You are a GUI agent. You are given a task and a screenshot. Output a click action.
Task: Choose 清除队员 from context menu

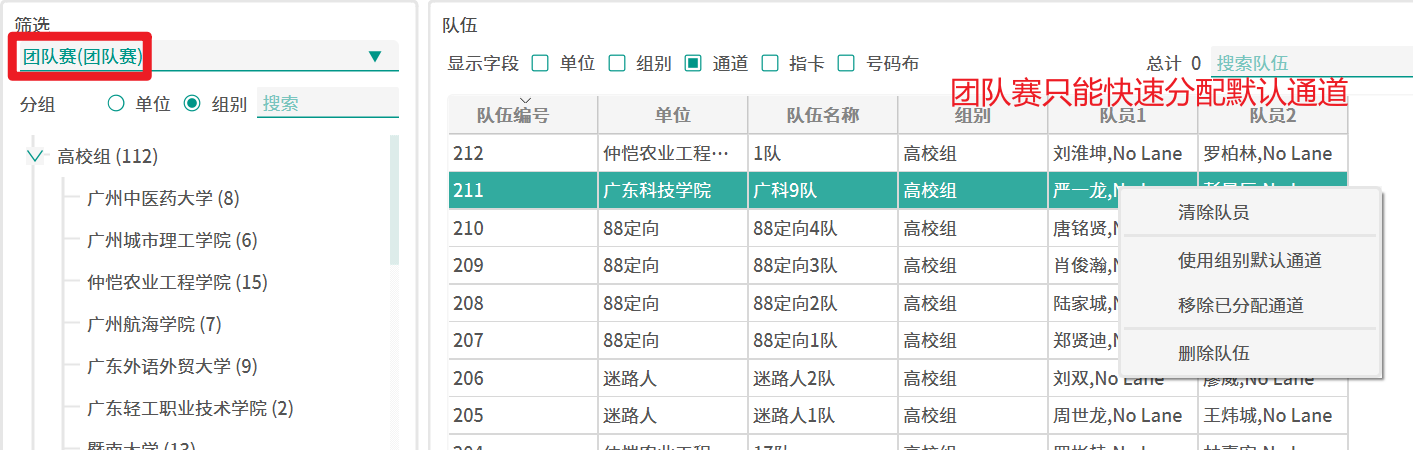1213,212
